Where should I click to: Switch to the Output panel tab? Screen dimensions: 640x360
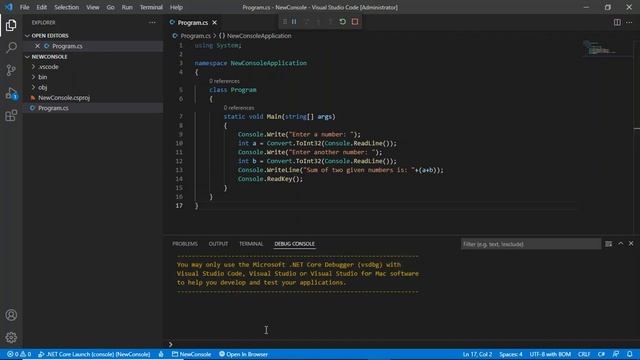(x=218, y=244)
